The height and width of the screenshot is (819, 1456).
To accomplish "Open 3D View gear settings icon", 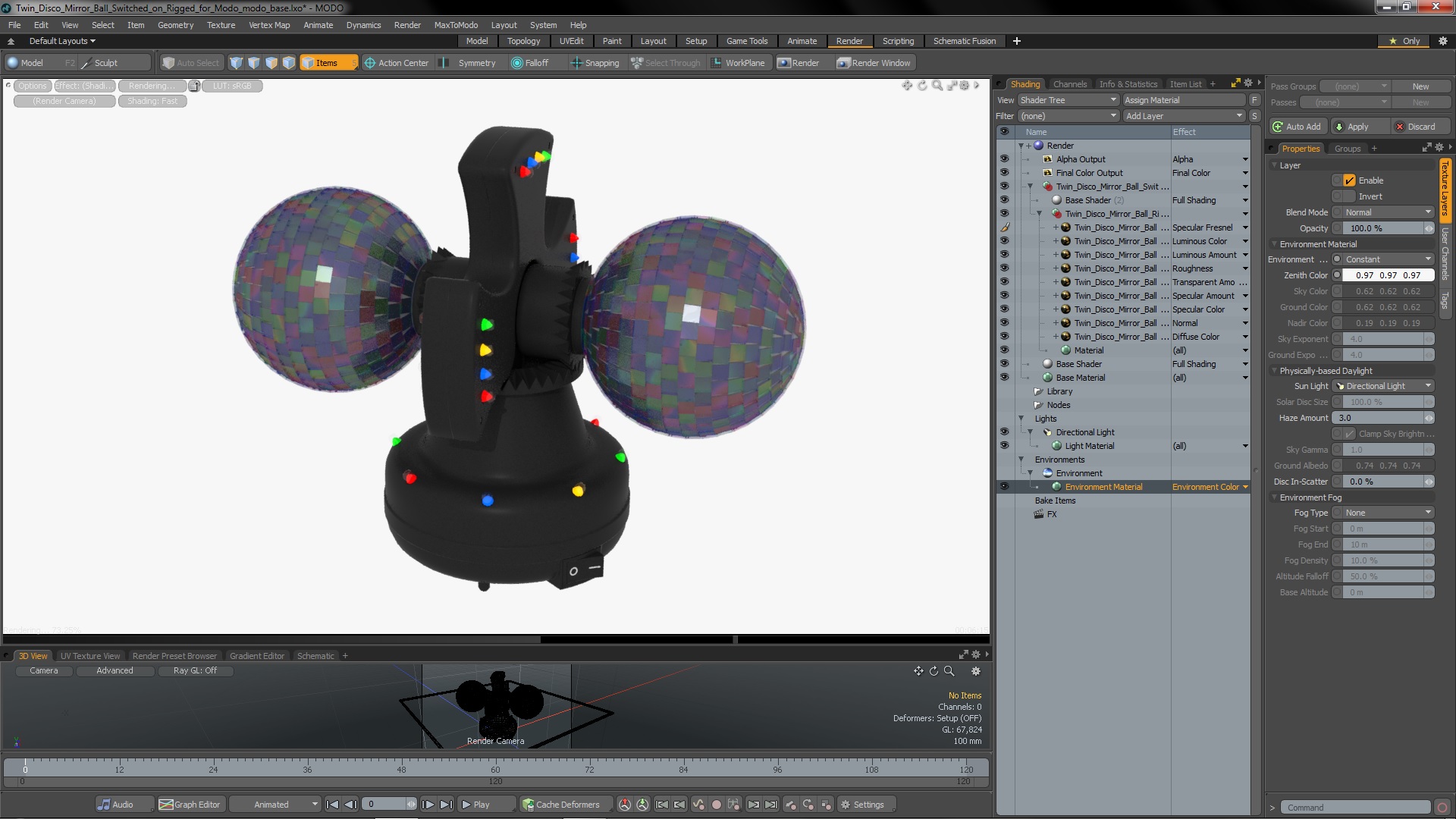I will coord(976,671).
